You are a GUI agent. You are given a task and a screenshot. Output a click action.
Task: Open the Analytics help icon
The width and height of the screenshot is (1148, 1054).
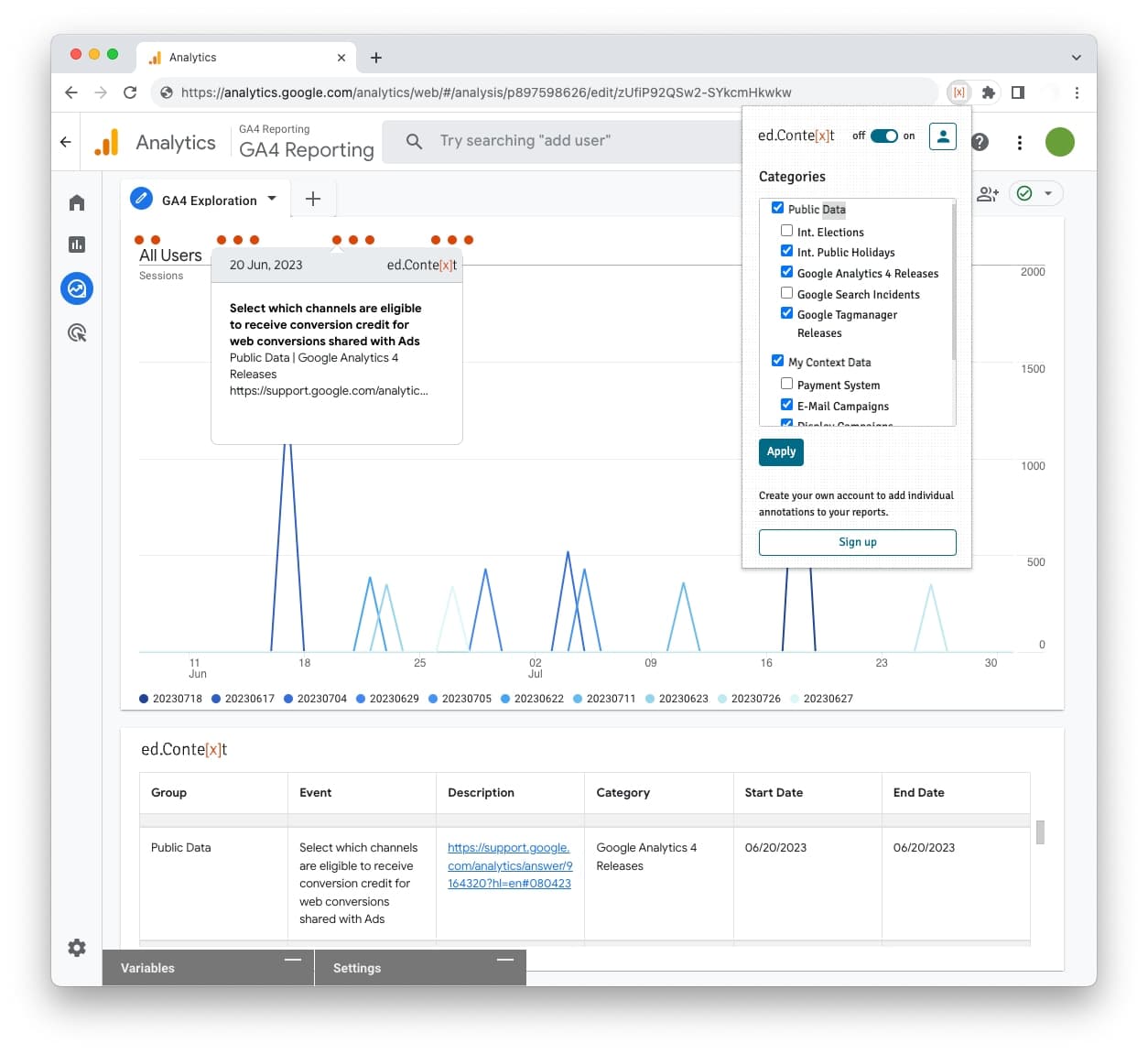pos(980,142)
